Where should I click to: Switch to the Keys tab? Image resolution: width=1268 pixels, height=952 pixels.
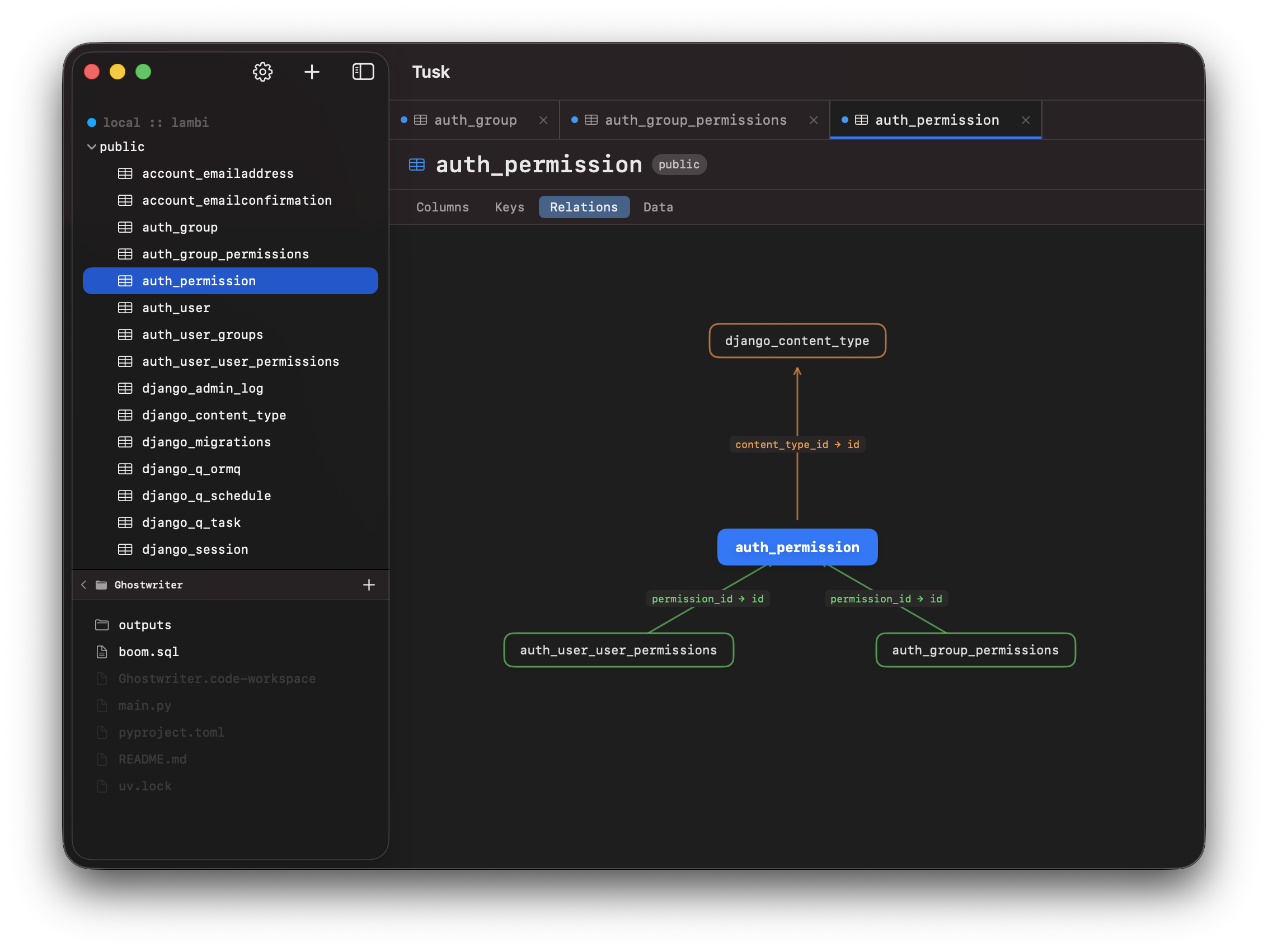(509, 207)
